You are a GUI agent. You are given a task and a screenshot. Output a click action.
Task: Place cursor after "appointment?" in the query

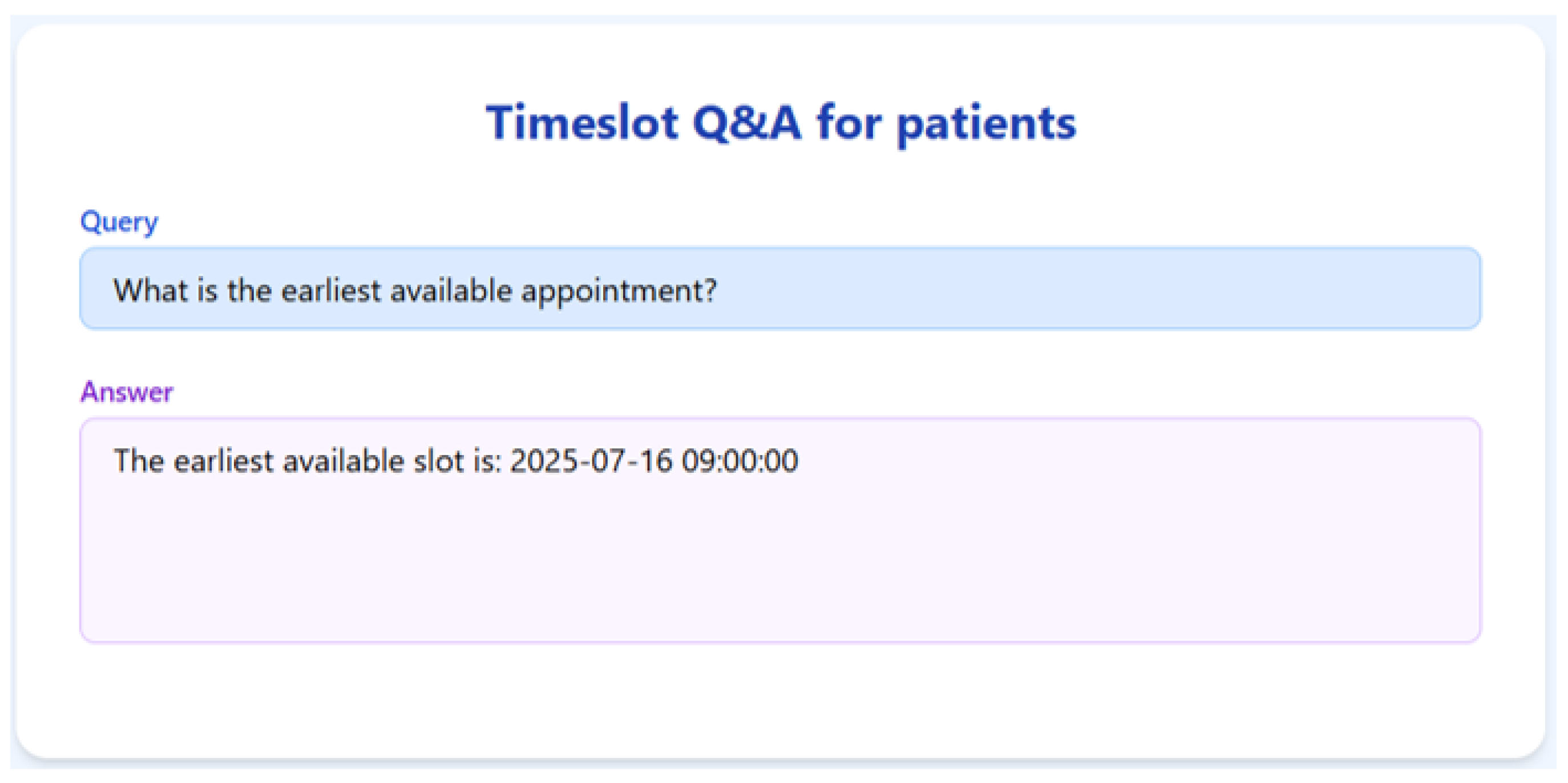tap(718, 291)
